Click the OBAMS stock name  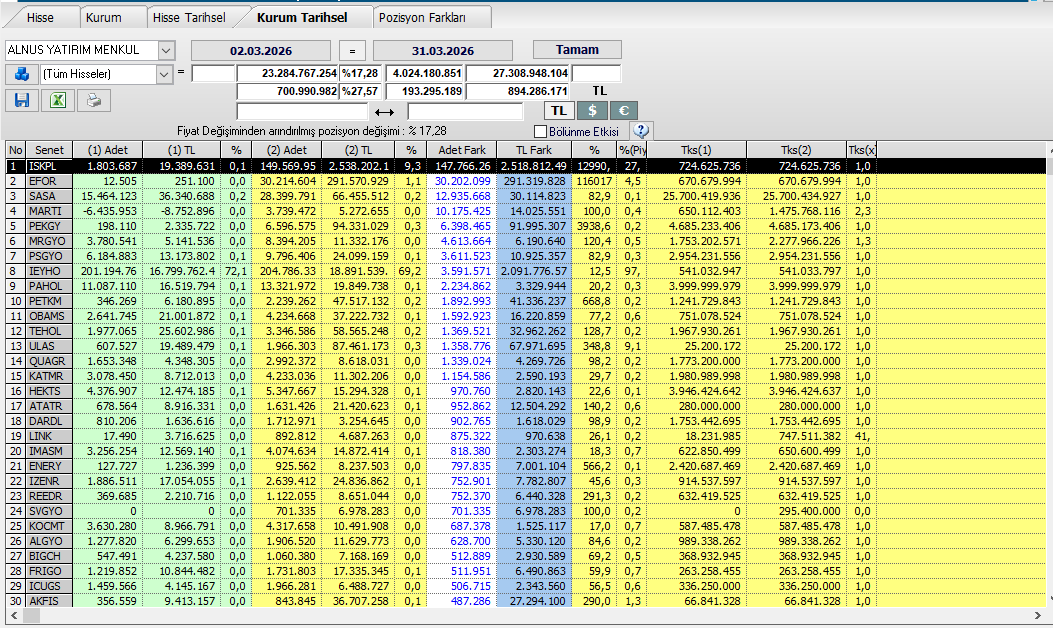point(47,316)
